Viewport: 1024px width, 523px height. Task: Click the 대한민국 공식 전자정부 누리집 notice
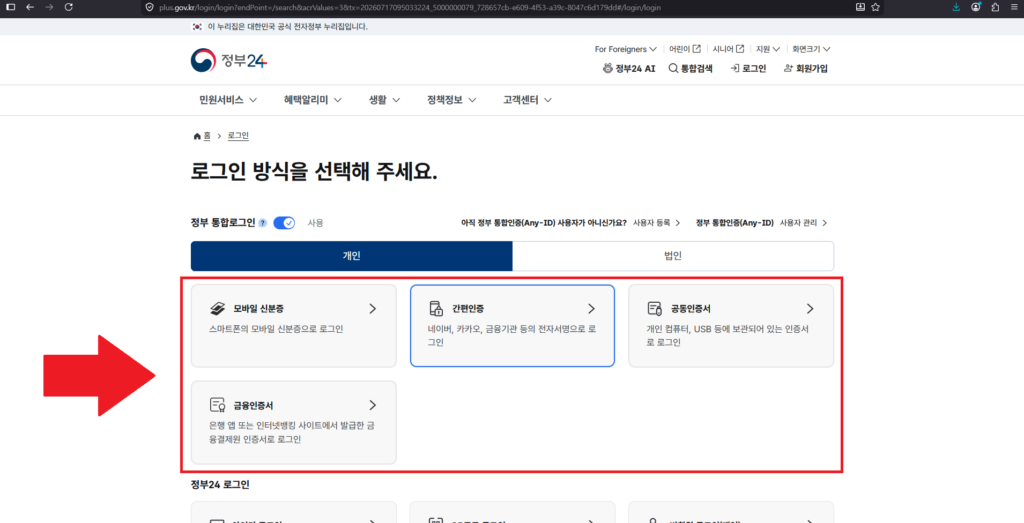(x=287, y=27)
